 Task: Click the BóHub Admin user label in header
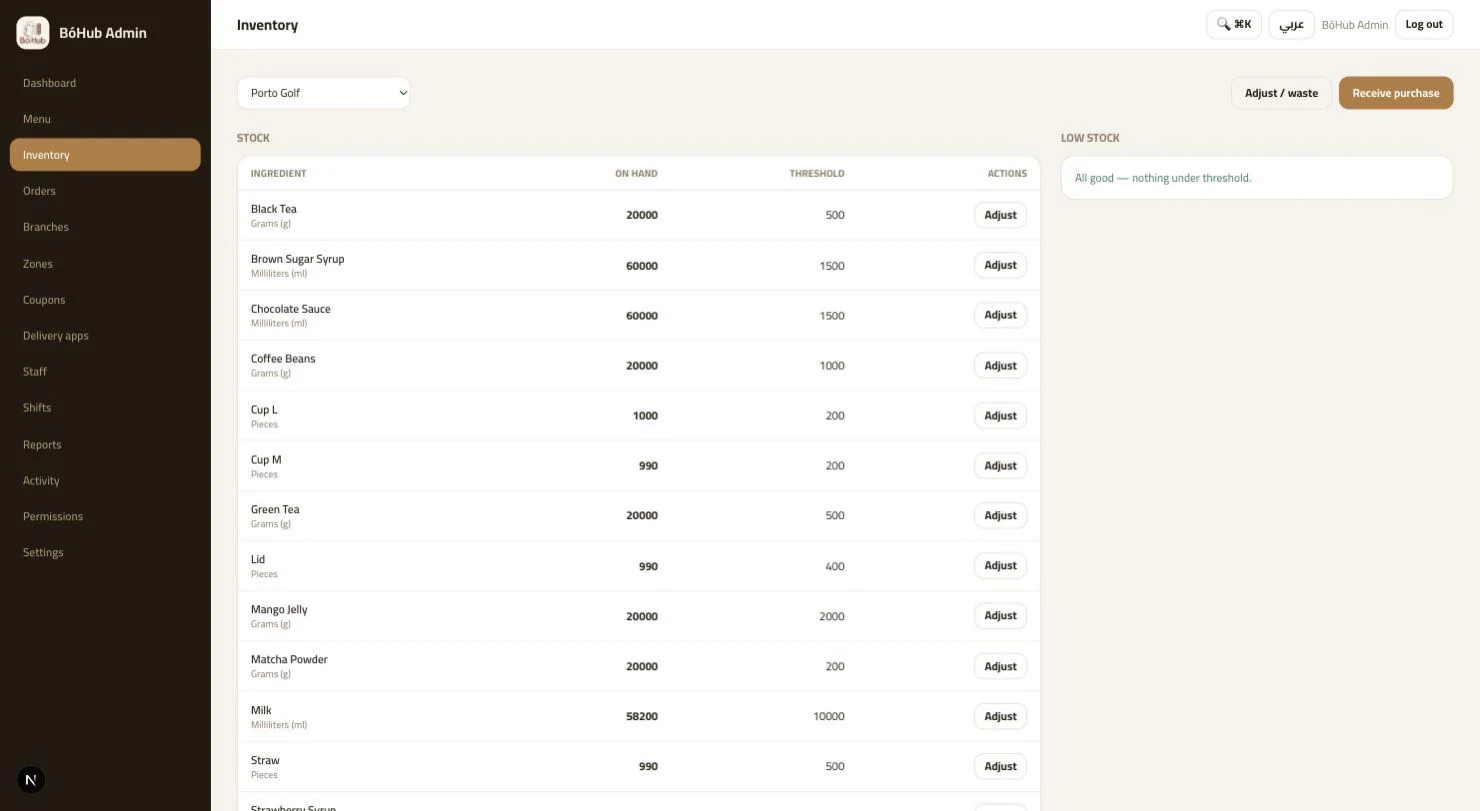click(1355, 25)
